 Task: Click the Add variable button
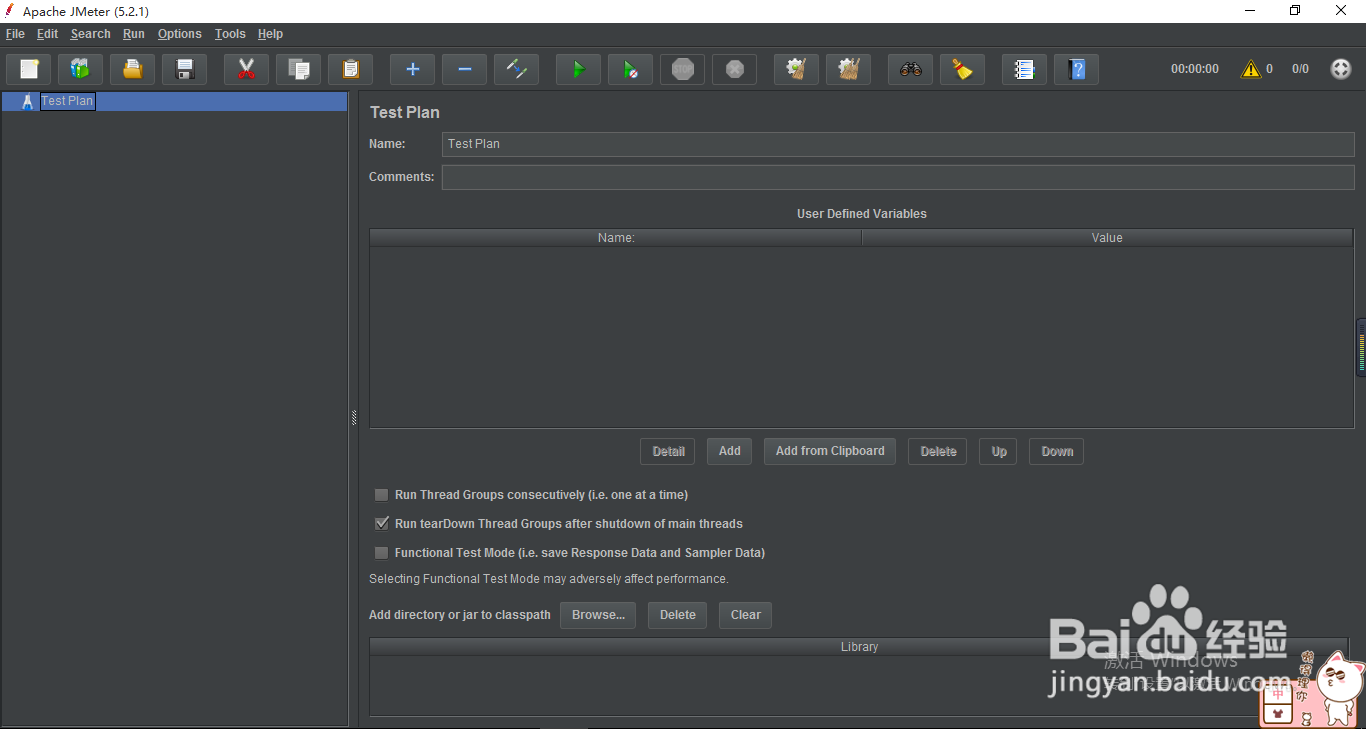(730, 451)
